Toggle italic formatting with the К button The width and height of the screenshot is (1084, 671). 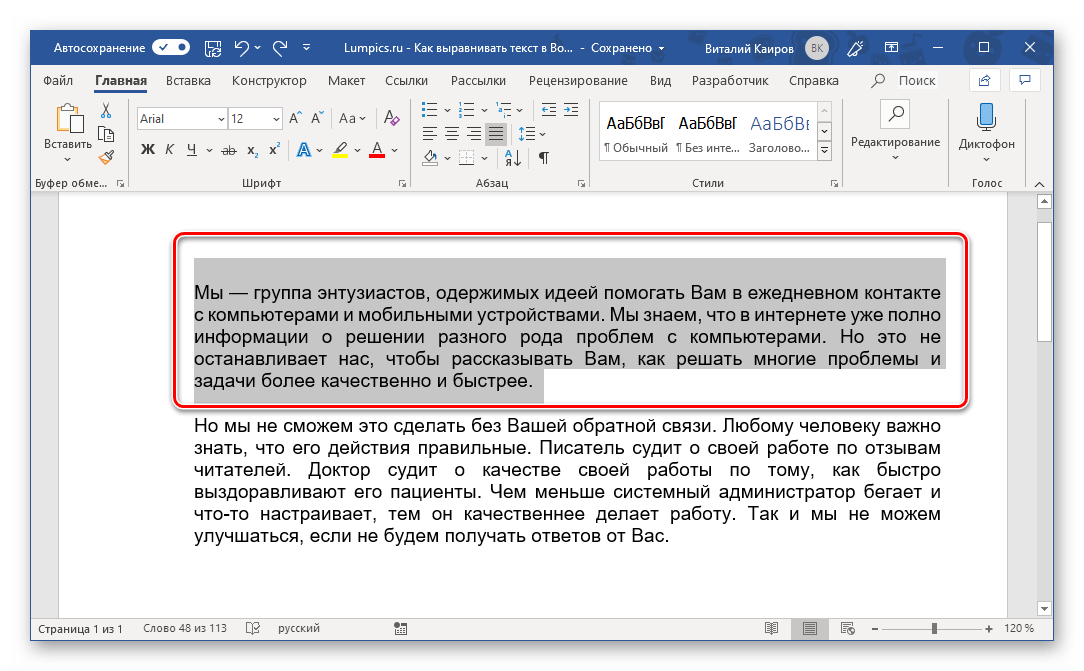pyautogui.click(x=168, y=151)
